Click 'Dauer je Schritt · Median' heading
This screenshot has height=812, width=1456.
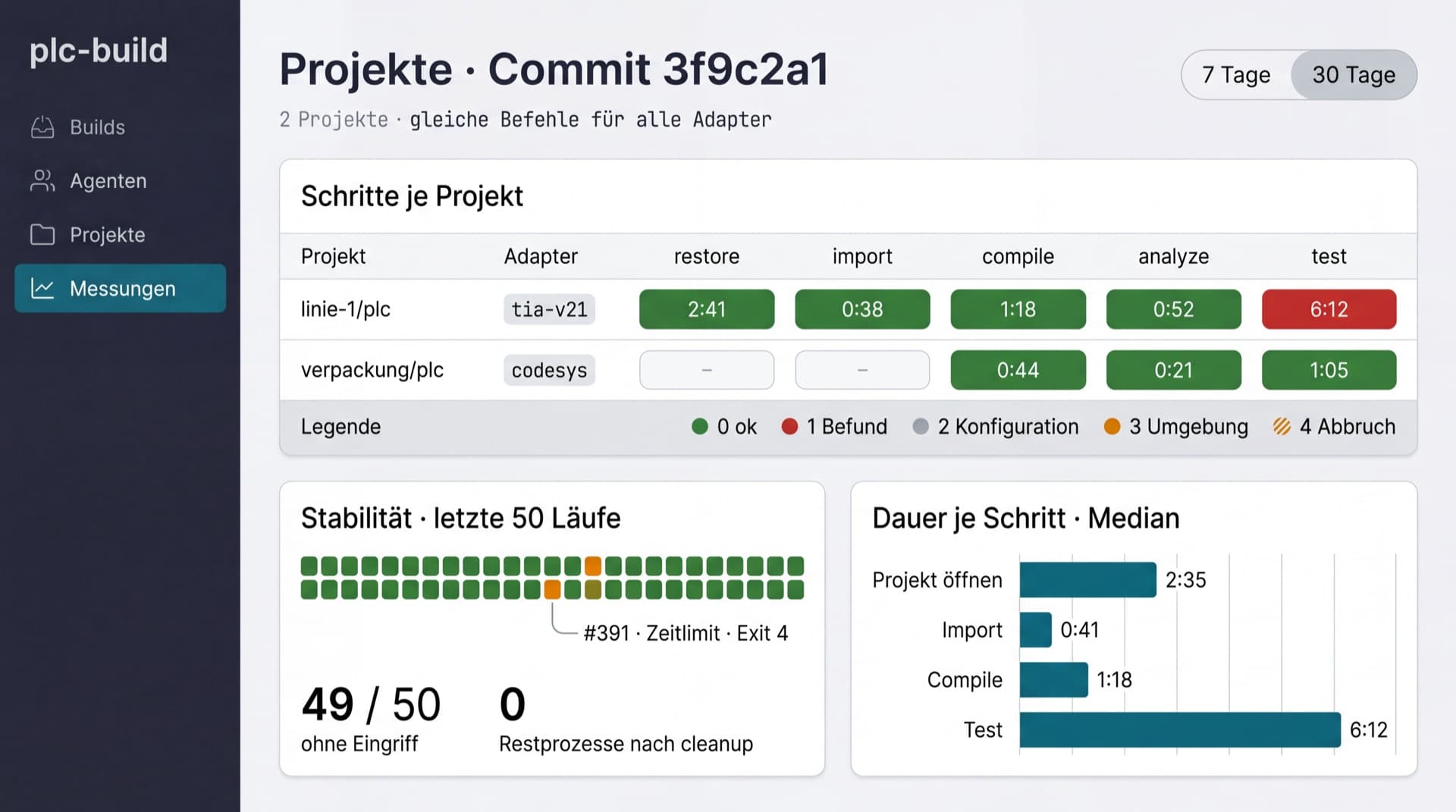[1026, 519]
